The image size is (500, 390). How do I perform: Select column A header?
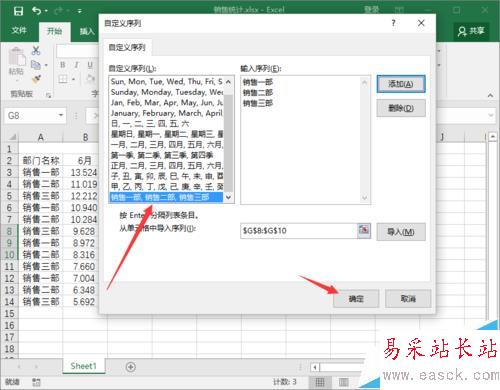(x=41, y=137)
